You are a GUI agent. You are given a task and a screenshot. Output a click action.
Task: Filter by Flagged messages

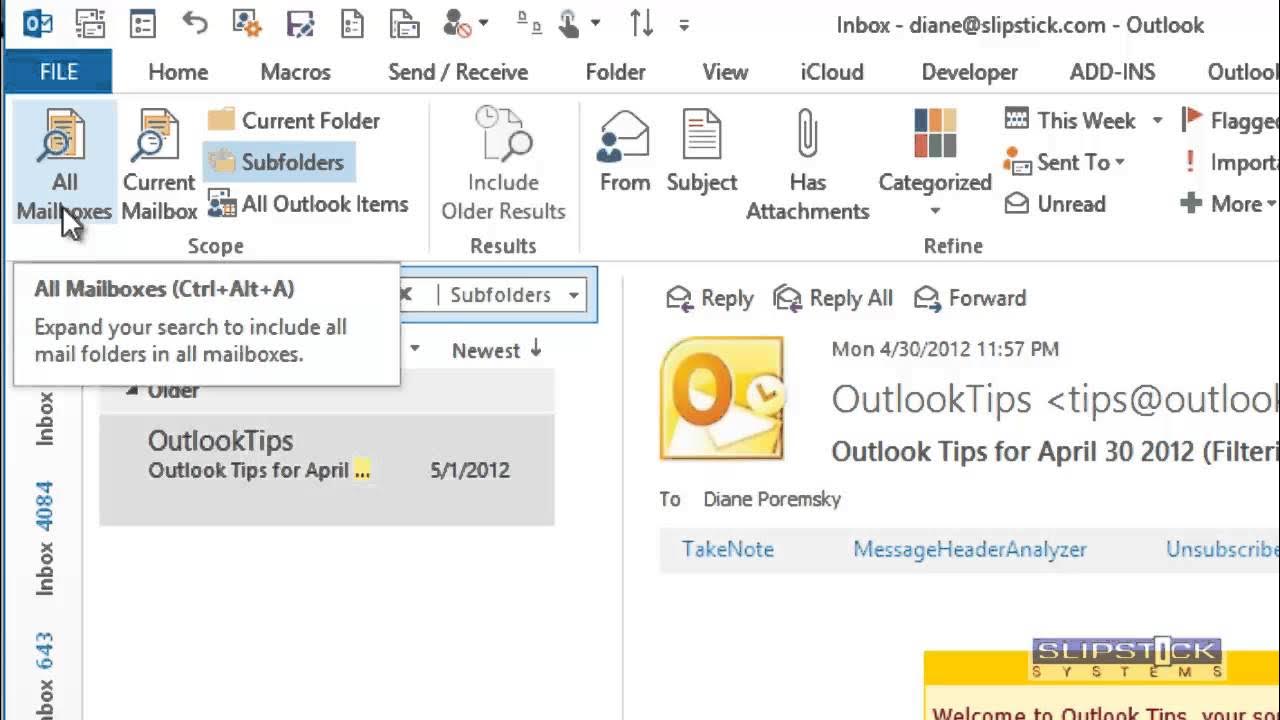click(1229, 121)
